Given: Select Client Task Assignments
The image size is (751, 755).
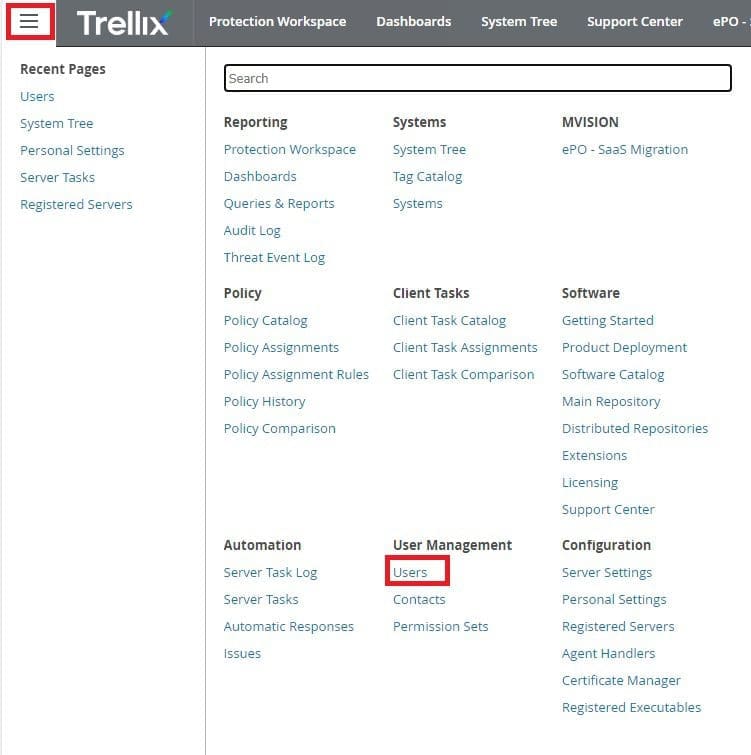Looking at the screenshot, I should pyautogui.click(x=465, y=347).
